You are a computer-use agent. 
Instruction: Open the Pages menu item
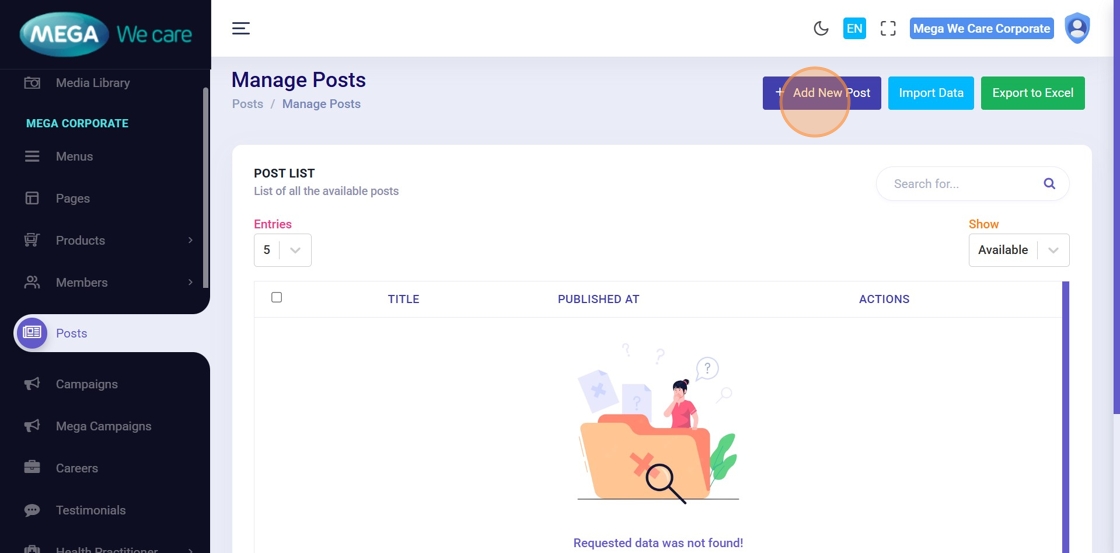point(72,198)
